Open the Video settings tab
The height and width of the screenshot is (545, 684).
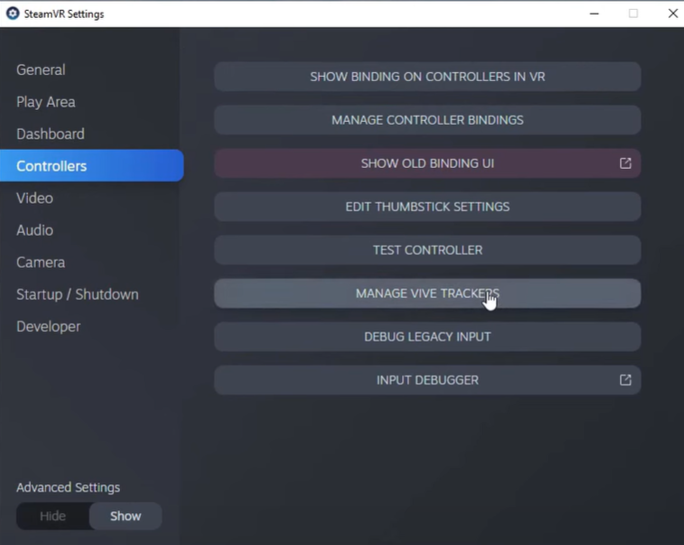(35, 198)
